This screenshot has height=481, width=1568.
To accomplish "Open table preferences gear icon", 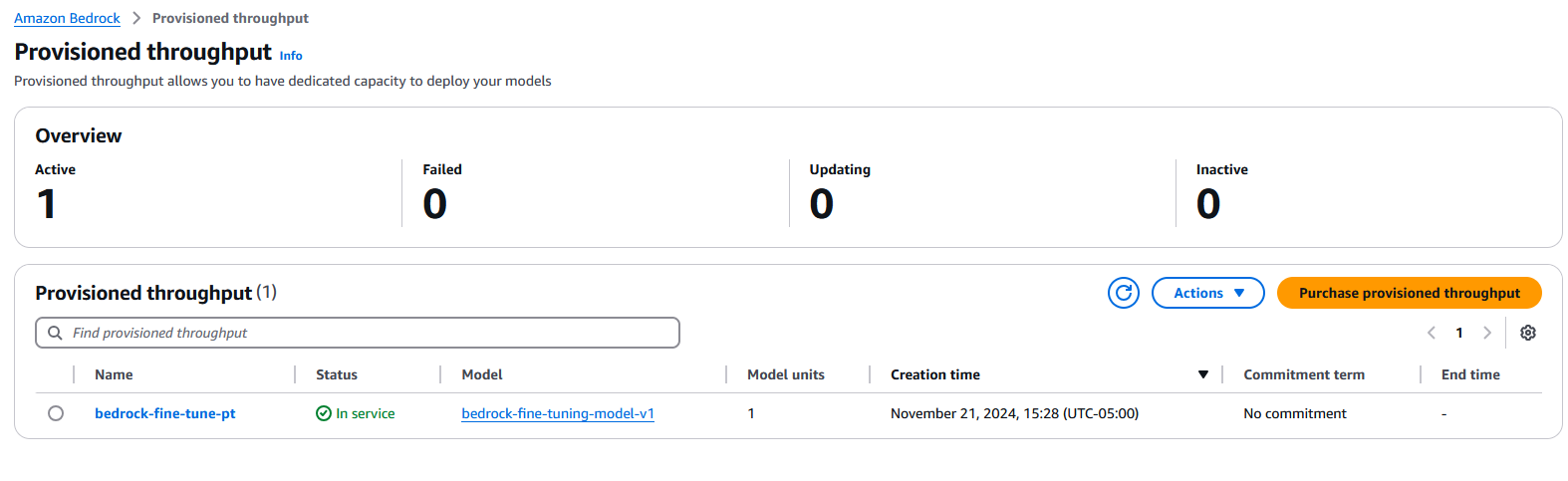I will [1527, 333].
